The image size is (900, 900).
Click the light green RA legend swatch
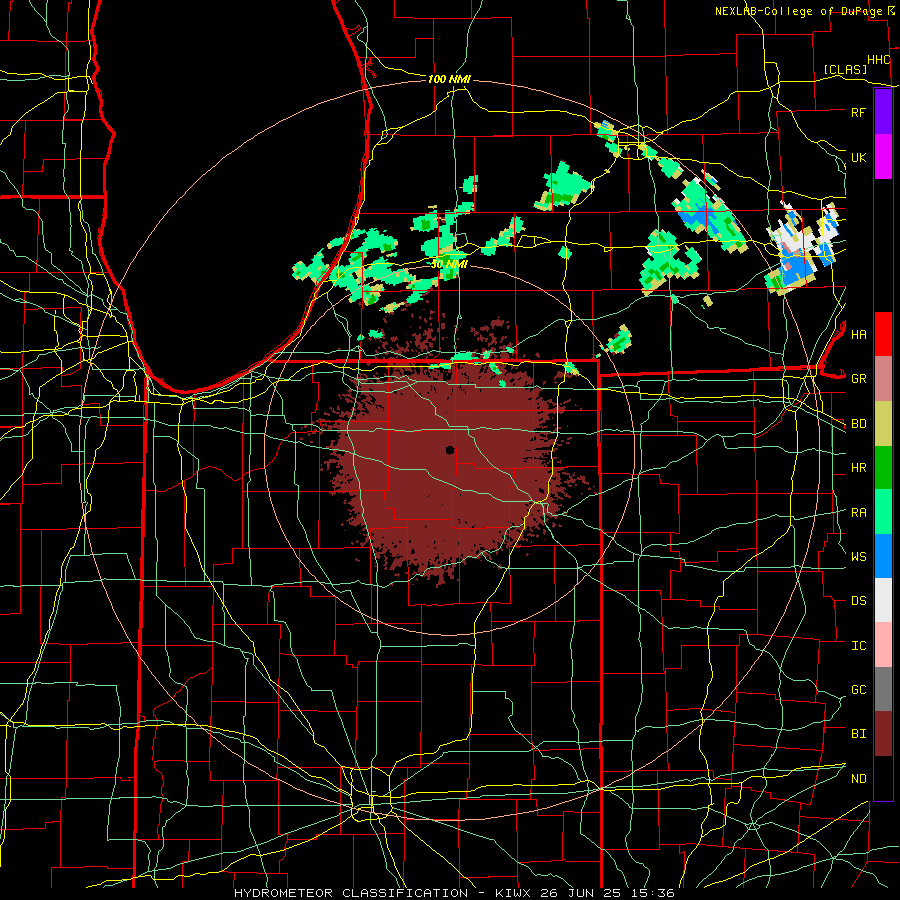click(x=883, y=512)
